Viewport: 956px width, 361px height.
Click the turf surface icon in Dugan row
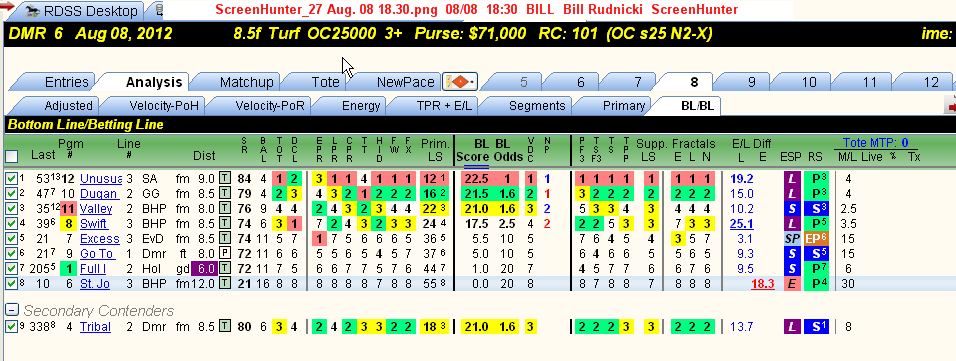225,194
